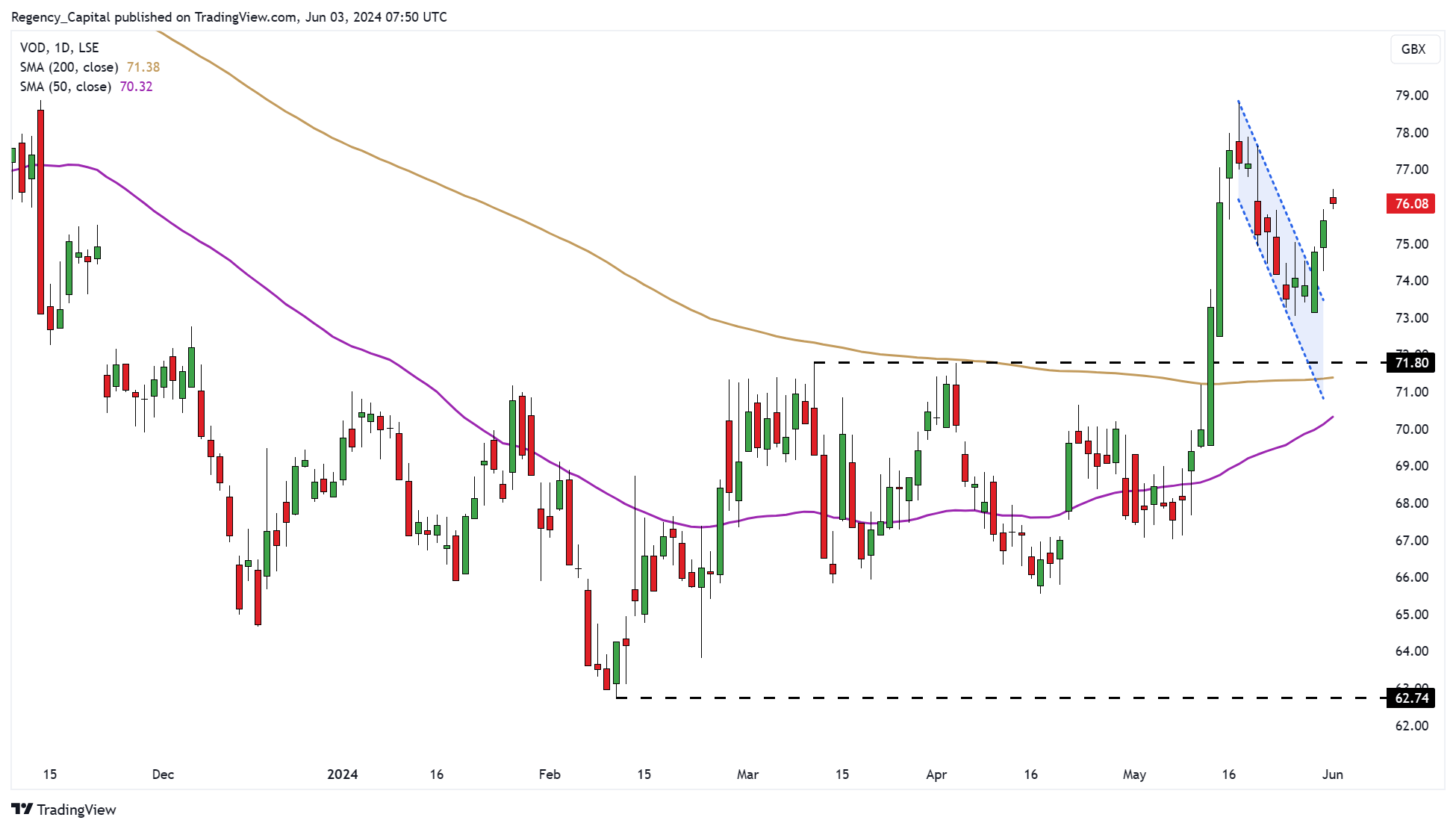The height and width of the screenshot is (829, 1456).
Task: Open the Regency_Capital profile link
Action: (x=57, y=16)
